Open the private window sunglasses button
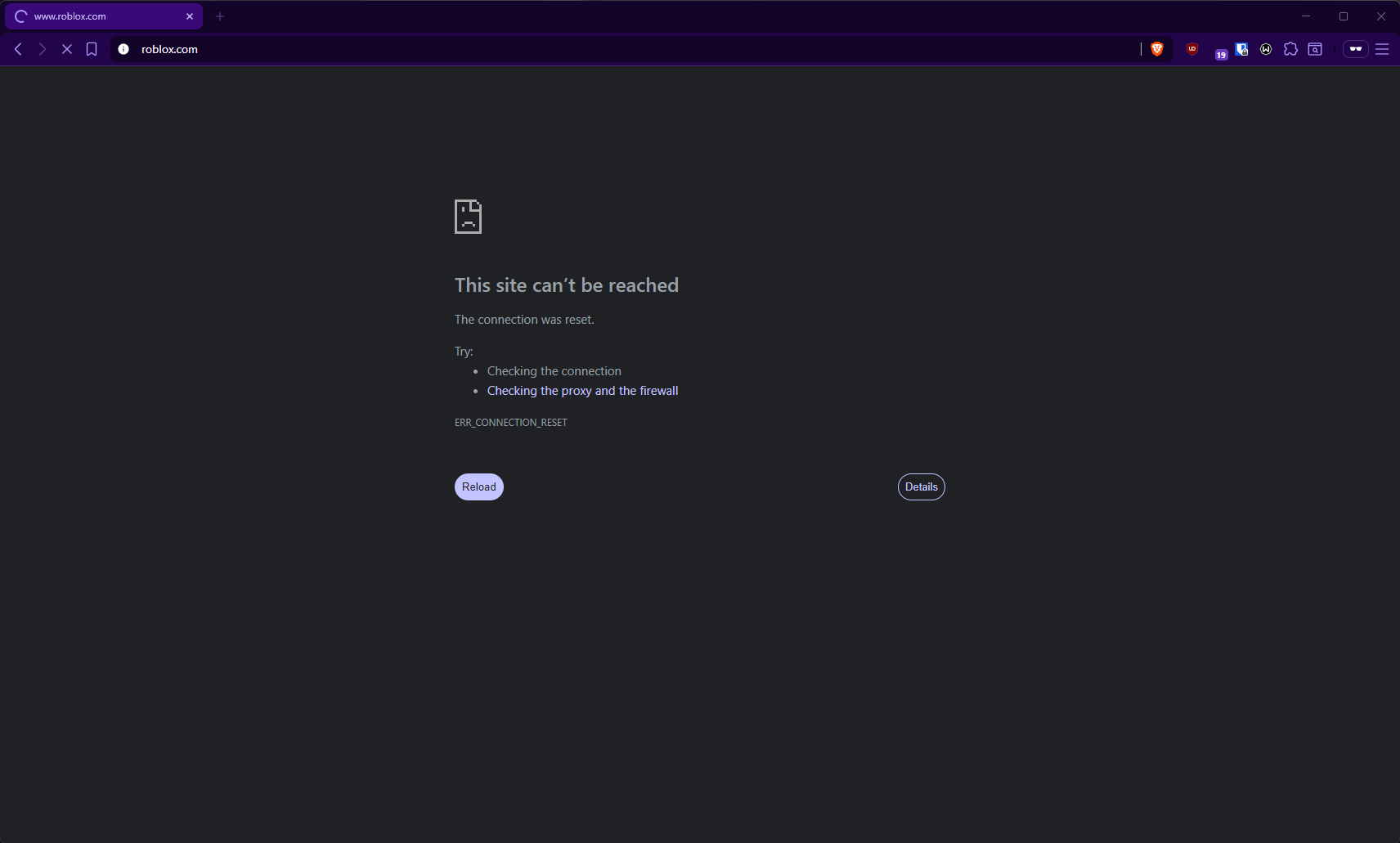The width and height of the screenshot is (1400, 843). click(x=1356, y=49)
